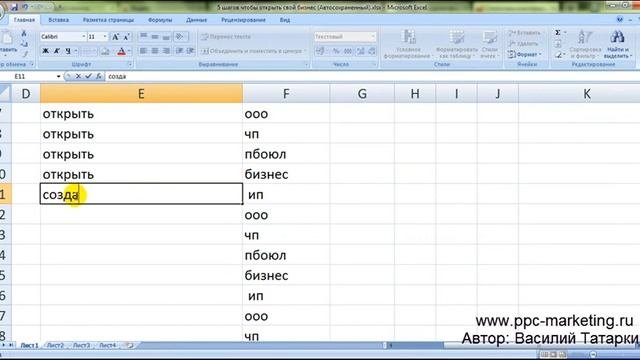Screen dimensions: 640x360
Task: Switch to Разметка страницы tab
Action: (x=108, y=20)
